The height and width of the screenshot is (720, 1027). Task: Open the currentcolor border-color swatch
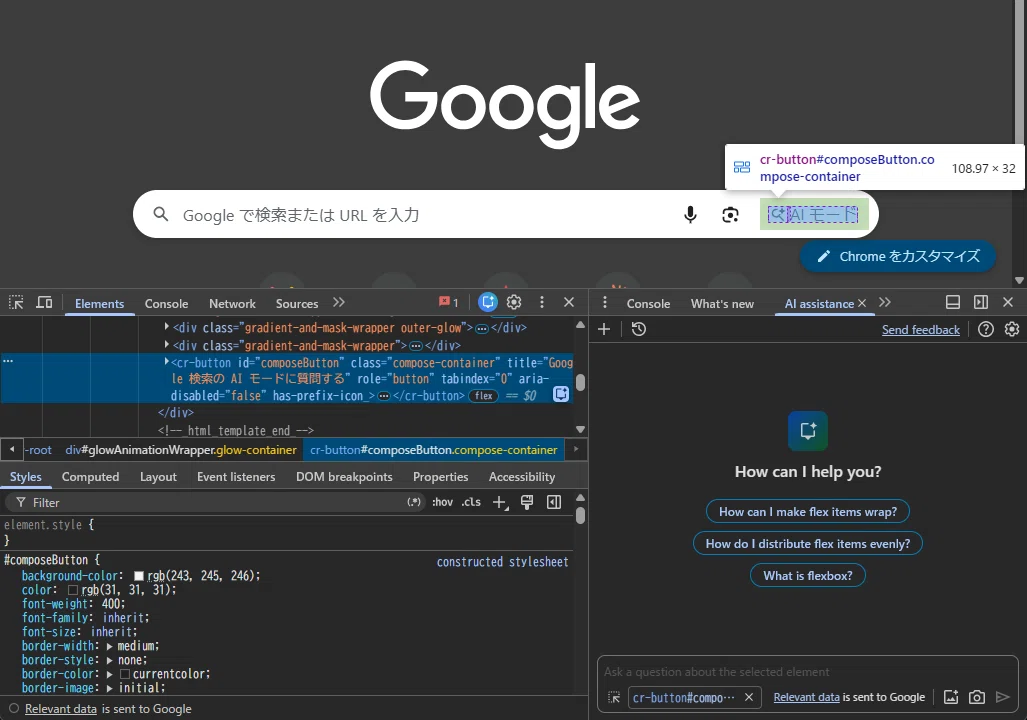[x=124, y=674]
